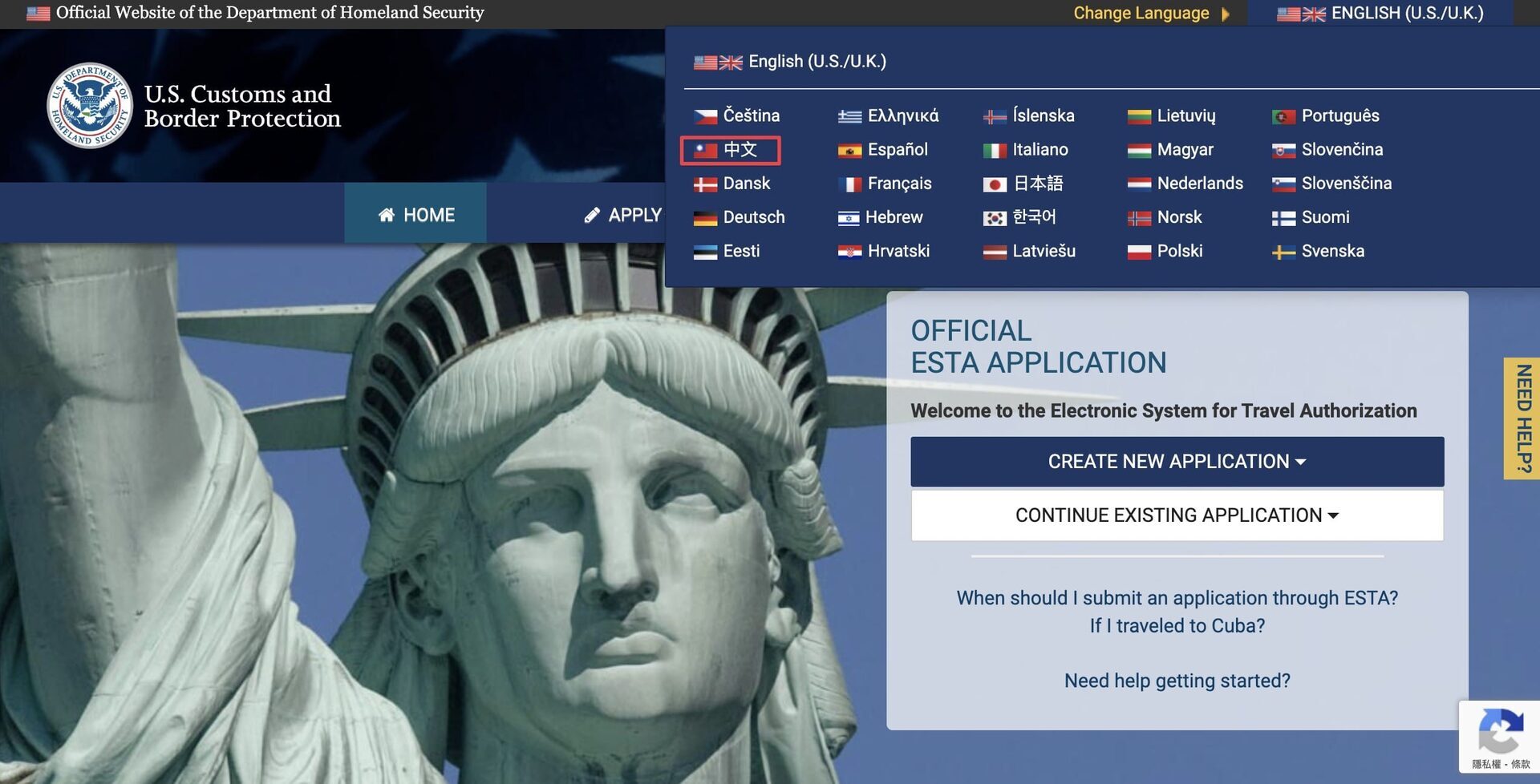
Task: Follow the 'If I traveled to Cuba?' link
Action: [1177, 626]
